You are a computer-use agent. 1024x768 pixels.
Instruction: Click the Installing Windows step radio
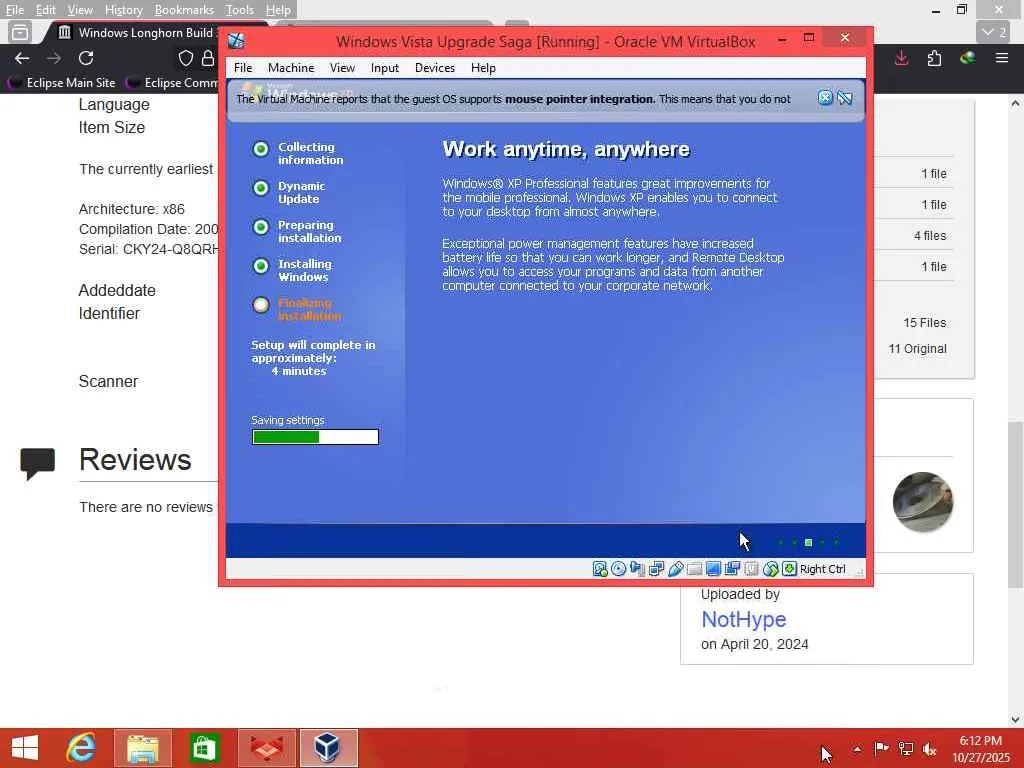click(261, 266)
